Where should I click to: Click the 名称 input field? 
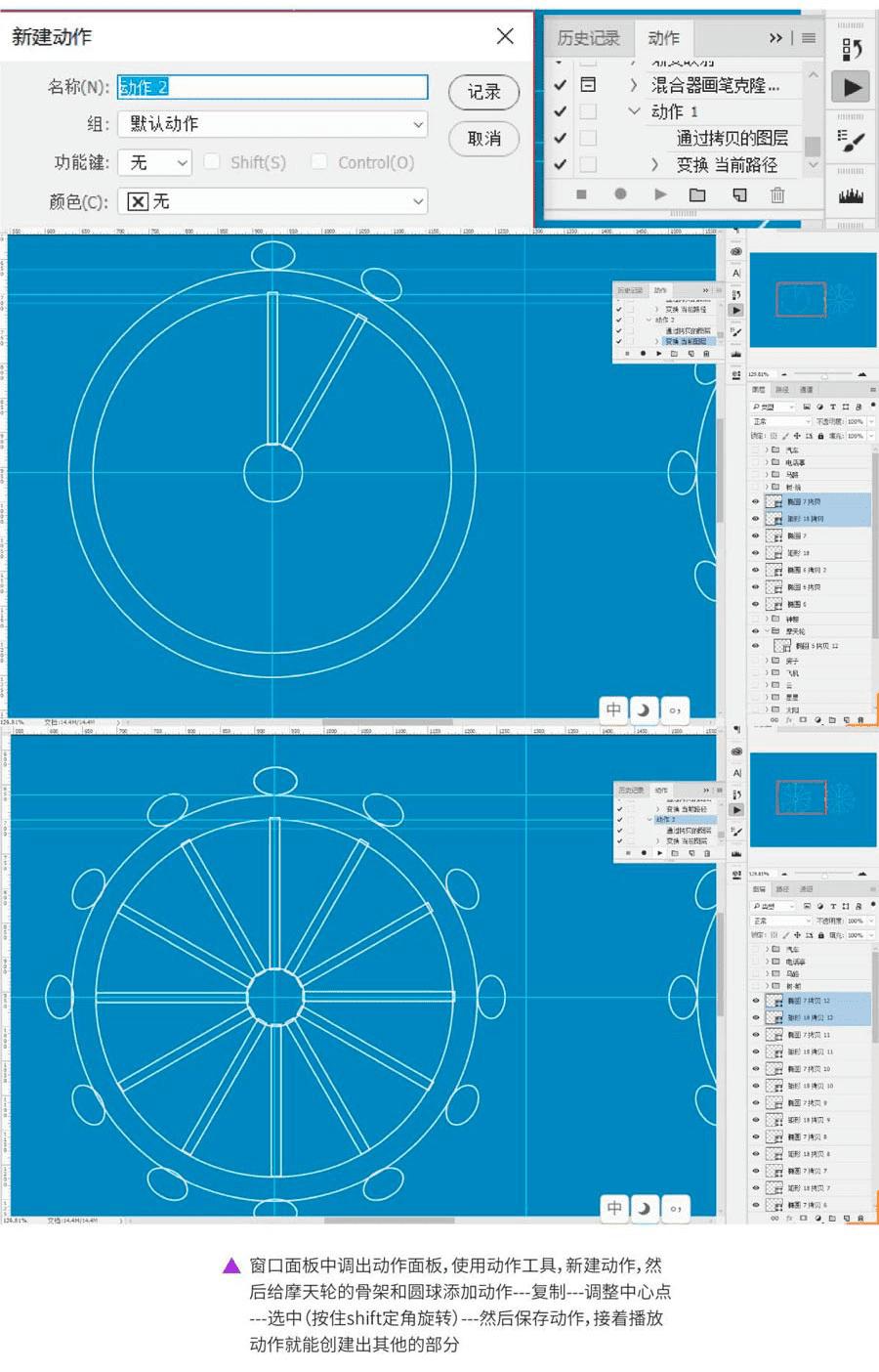pyautogui.click(x=272, y=87)
